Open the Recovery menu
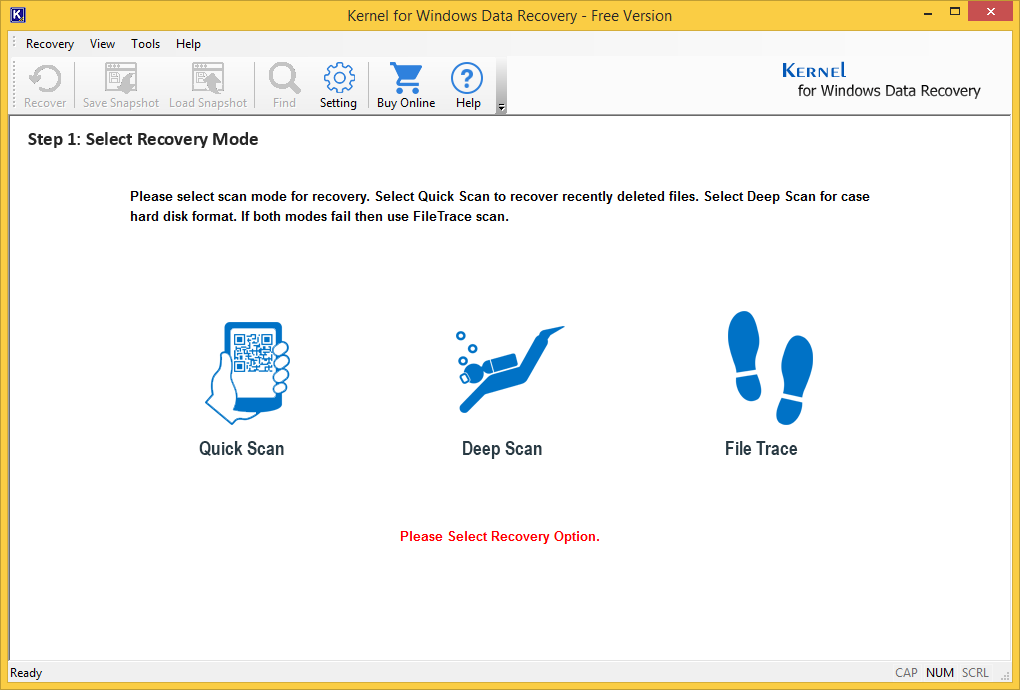Screen dimensions: 1020x690 tap(49, 44)
